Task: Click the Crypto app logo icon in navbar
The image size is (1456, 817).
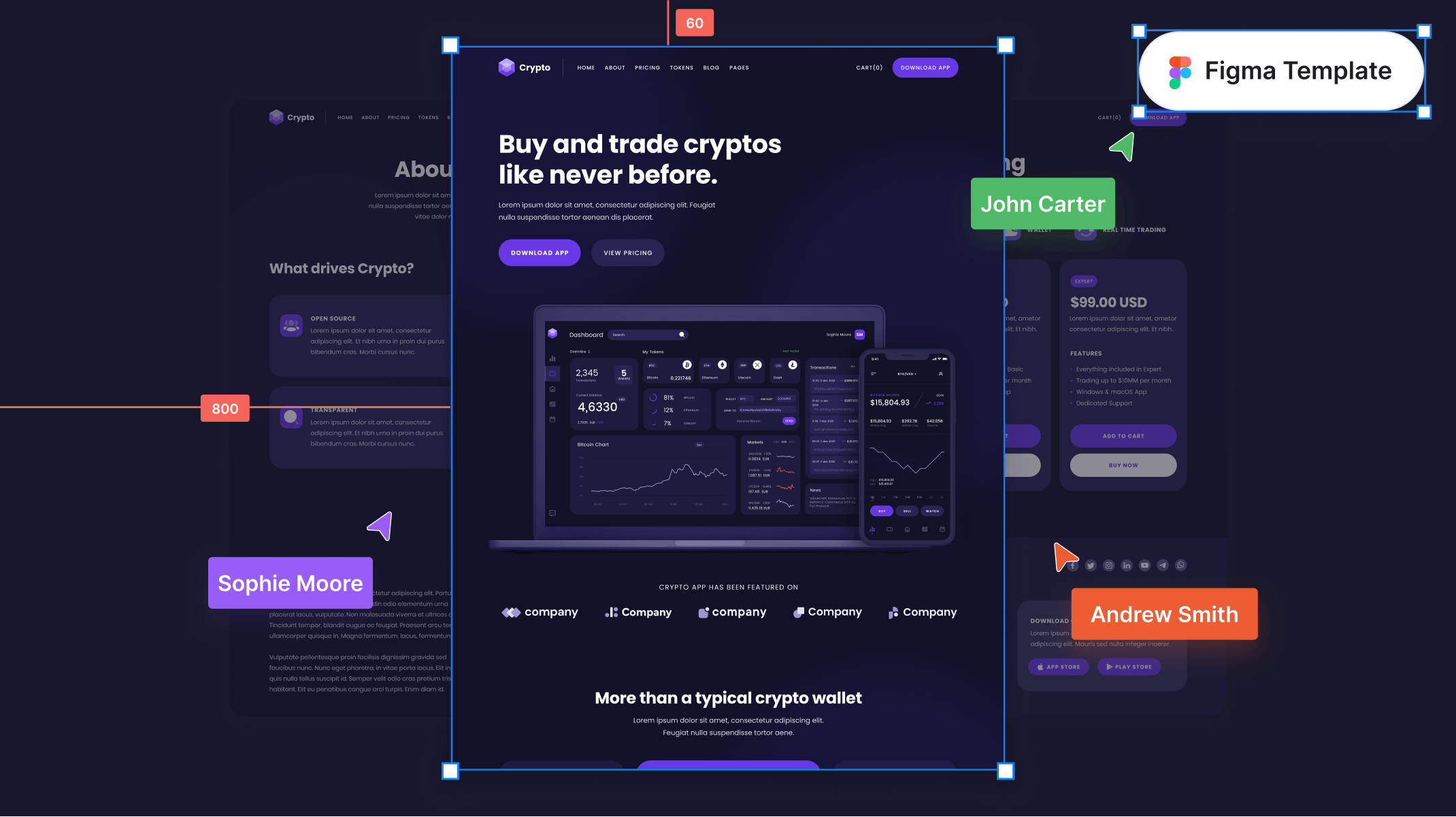Action: [506, 68]
